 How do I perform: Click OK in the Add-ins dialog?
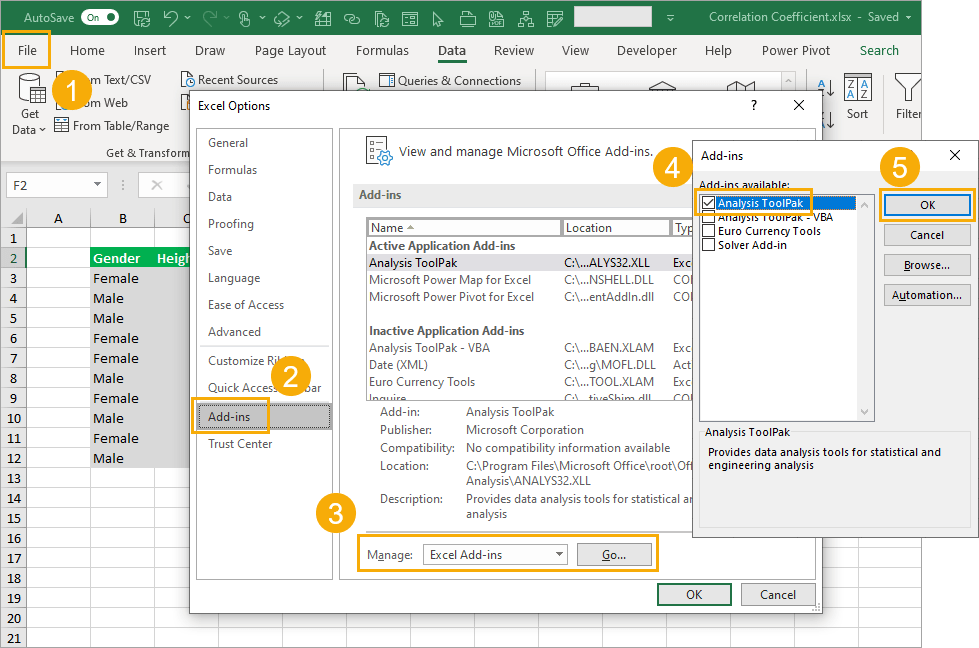point(927,205)
